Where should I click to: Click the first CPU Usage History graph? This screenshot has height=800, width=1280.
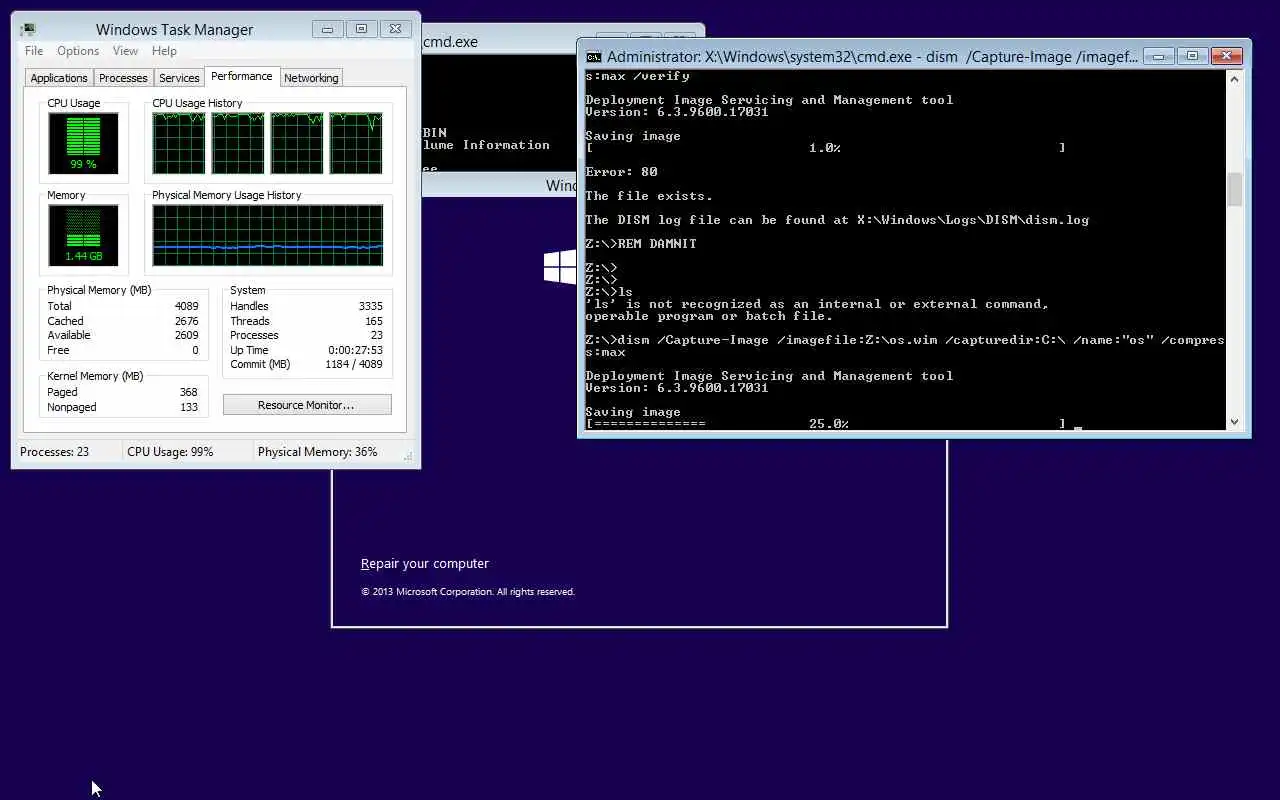(178, 143)
